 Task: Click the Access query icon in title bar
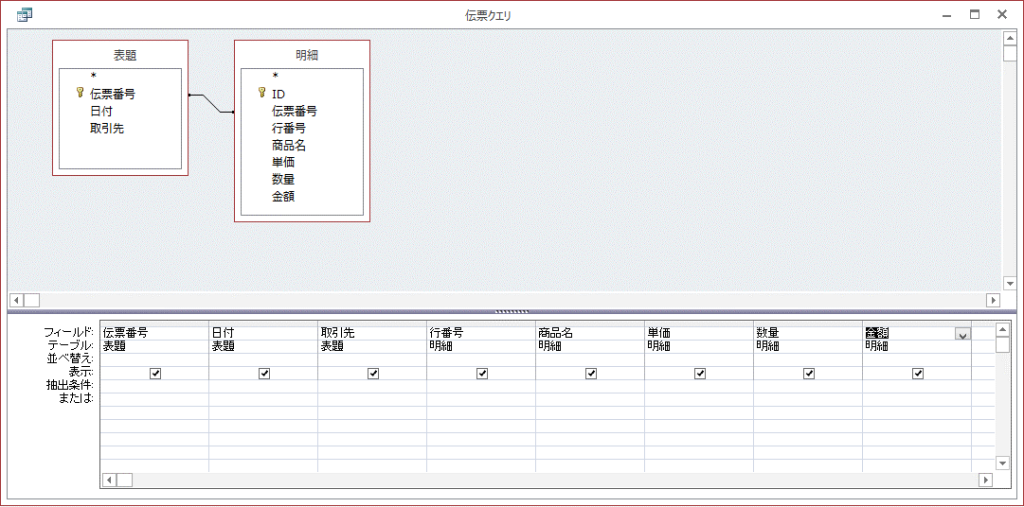click(25, 15)
